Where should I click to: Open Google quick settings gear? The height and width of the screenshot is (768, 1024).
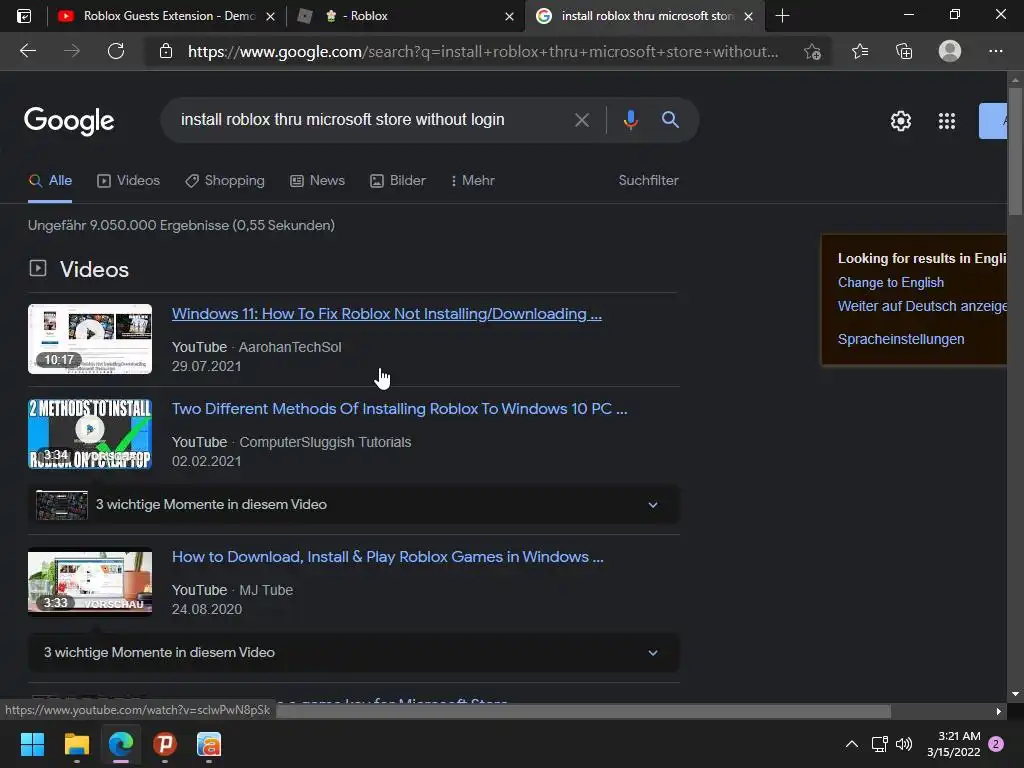(x=901, y=121)
